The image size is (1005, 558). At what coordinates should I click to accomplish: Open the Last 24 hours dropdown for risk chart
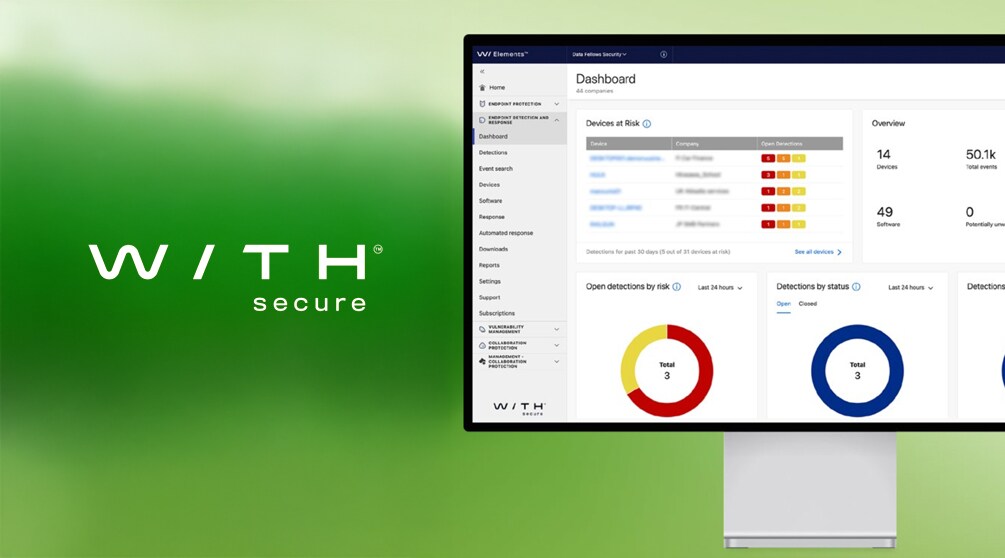pyautogui.click(x=719, y=288)
